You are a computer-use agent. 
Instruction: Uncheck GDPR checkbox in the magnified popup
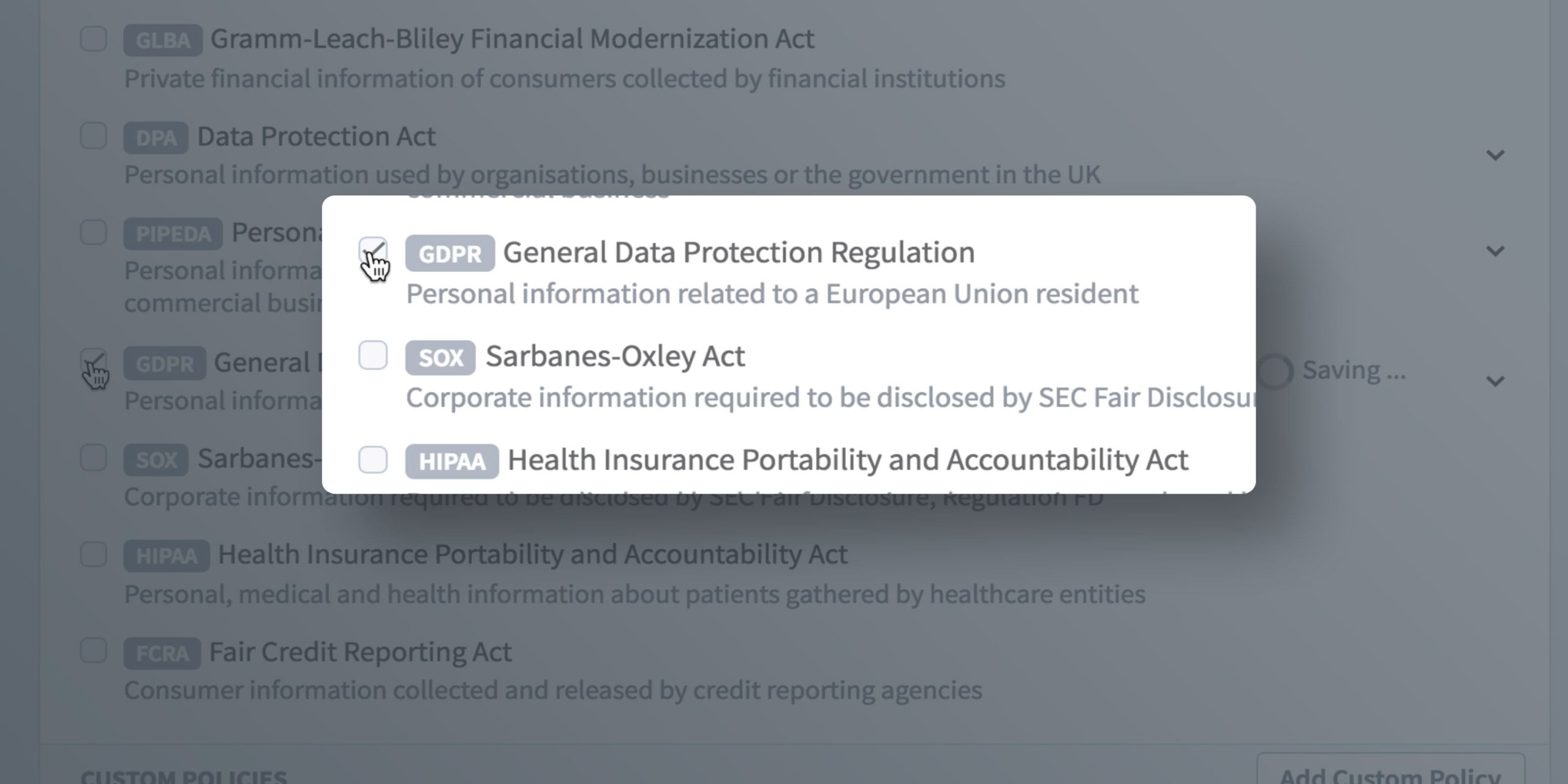pyautogui.click(x=372, y=251)
